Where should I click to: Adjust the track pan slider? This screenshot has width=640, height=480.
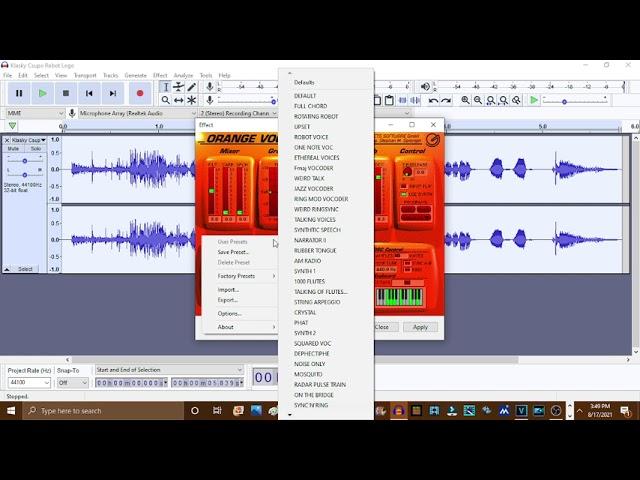coord(25,175)
